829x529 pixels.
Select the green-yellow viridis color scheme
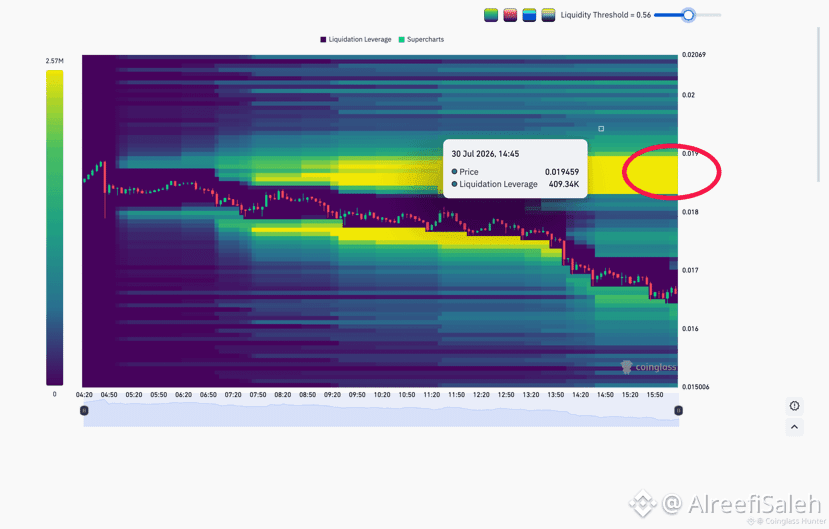[491, 15]
